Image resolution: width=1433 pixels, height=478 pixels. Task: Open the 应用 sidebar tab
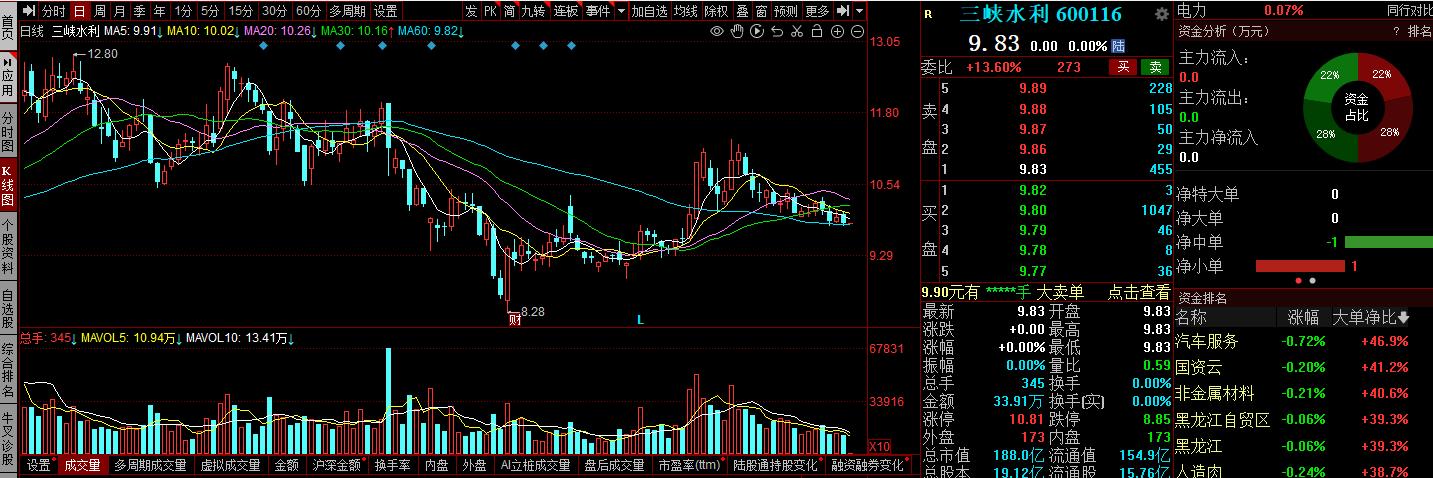coord(8,79)
